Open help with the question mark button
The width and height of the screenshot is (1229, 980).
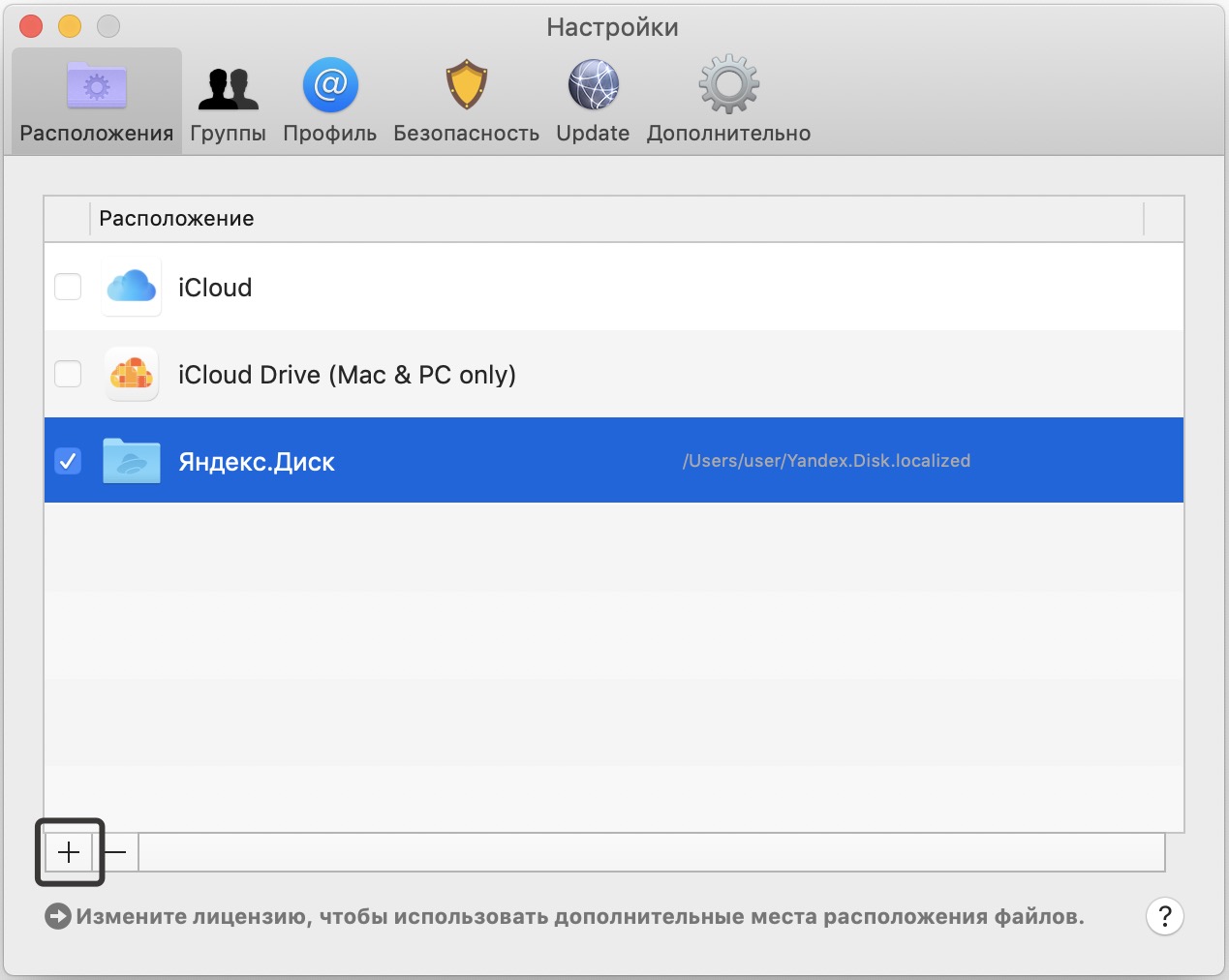click(1165, 916)
